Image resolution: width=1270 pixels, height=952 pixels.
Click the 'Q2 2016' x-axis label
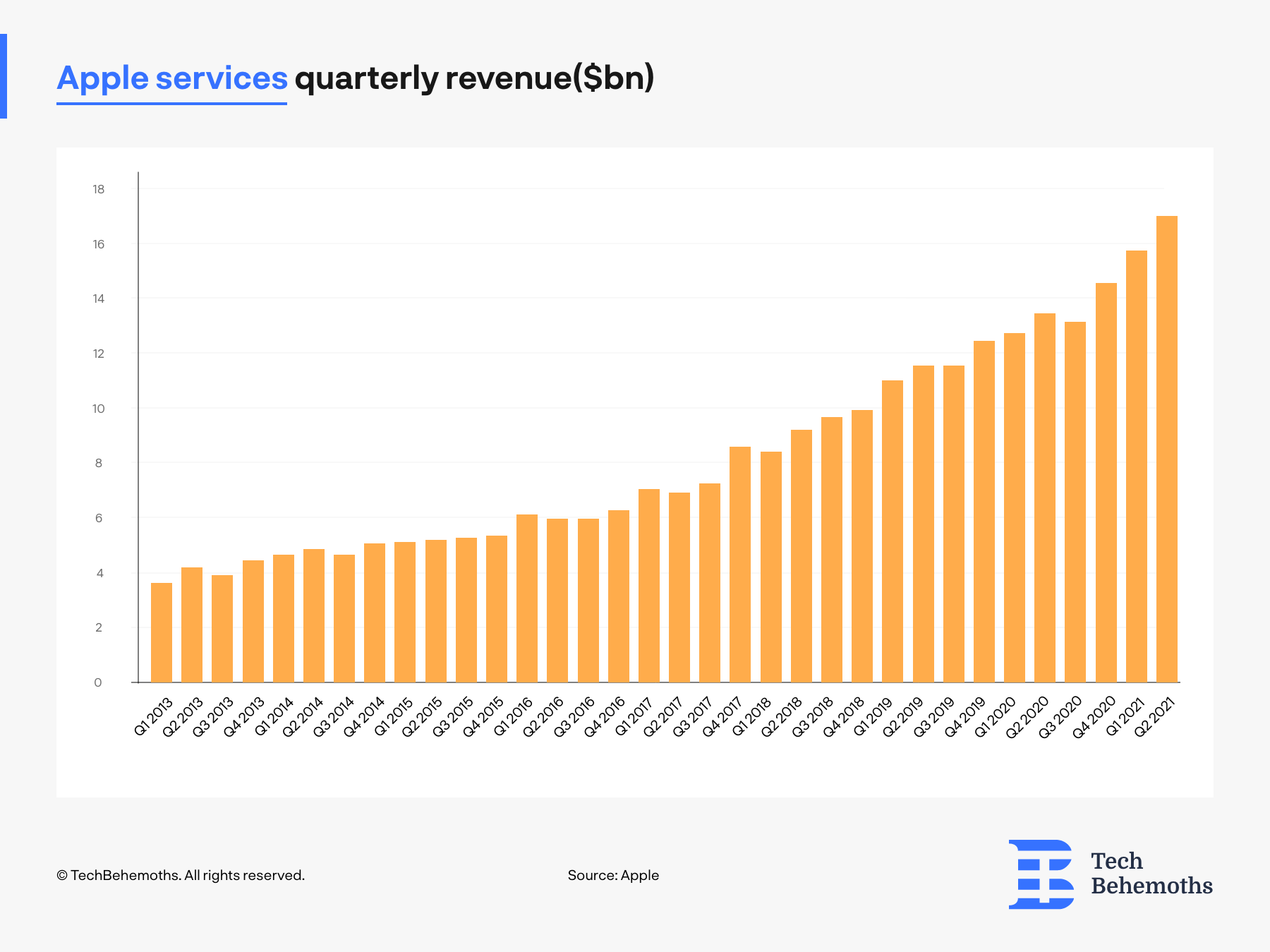pyautogui.click(x=544, y=717)
